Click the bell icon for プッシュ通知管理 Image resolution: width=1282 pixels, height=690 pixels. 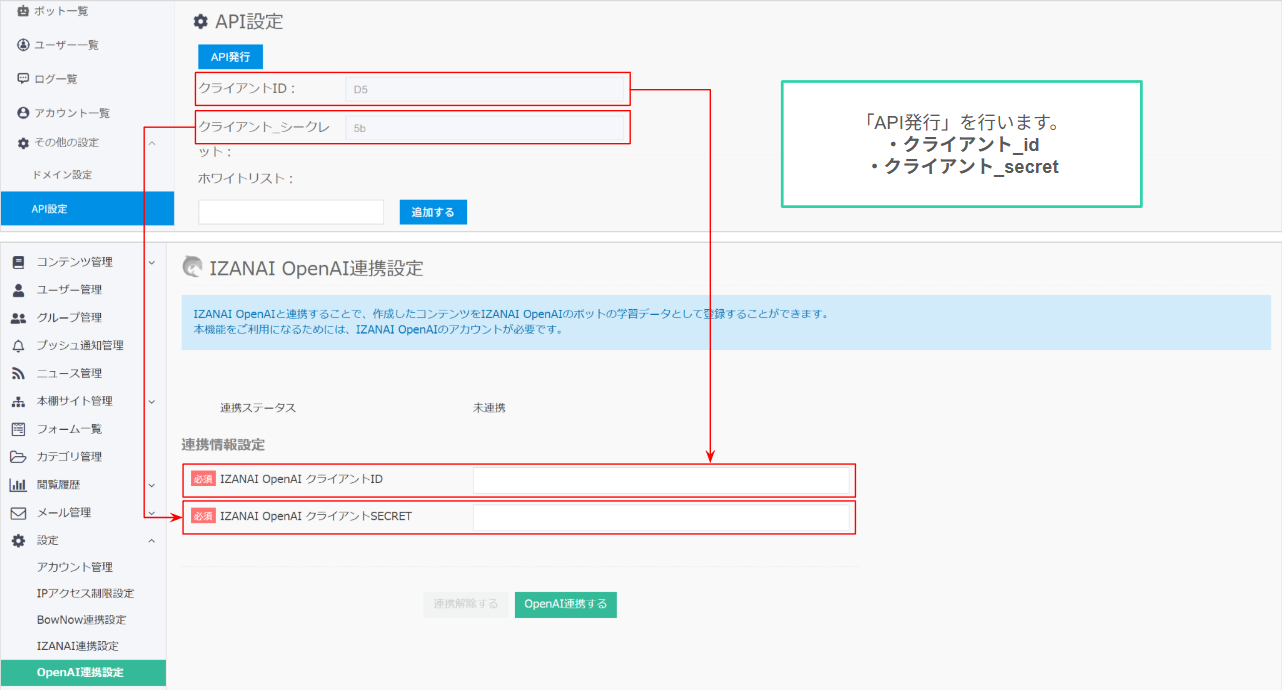click(18, 346)
